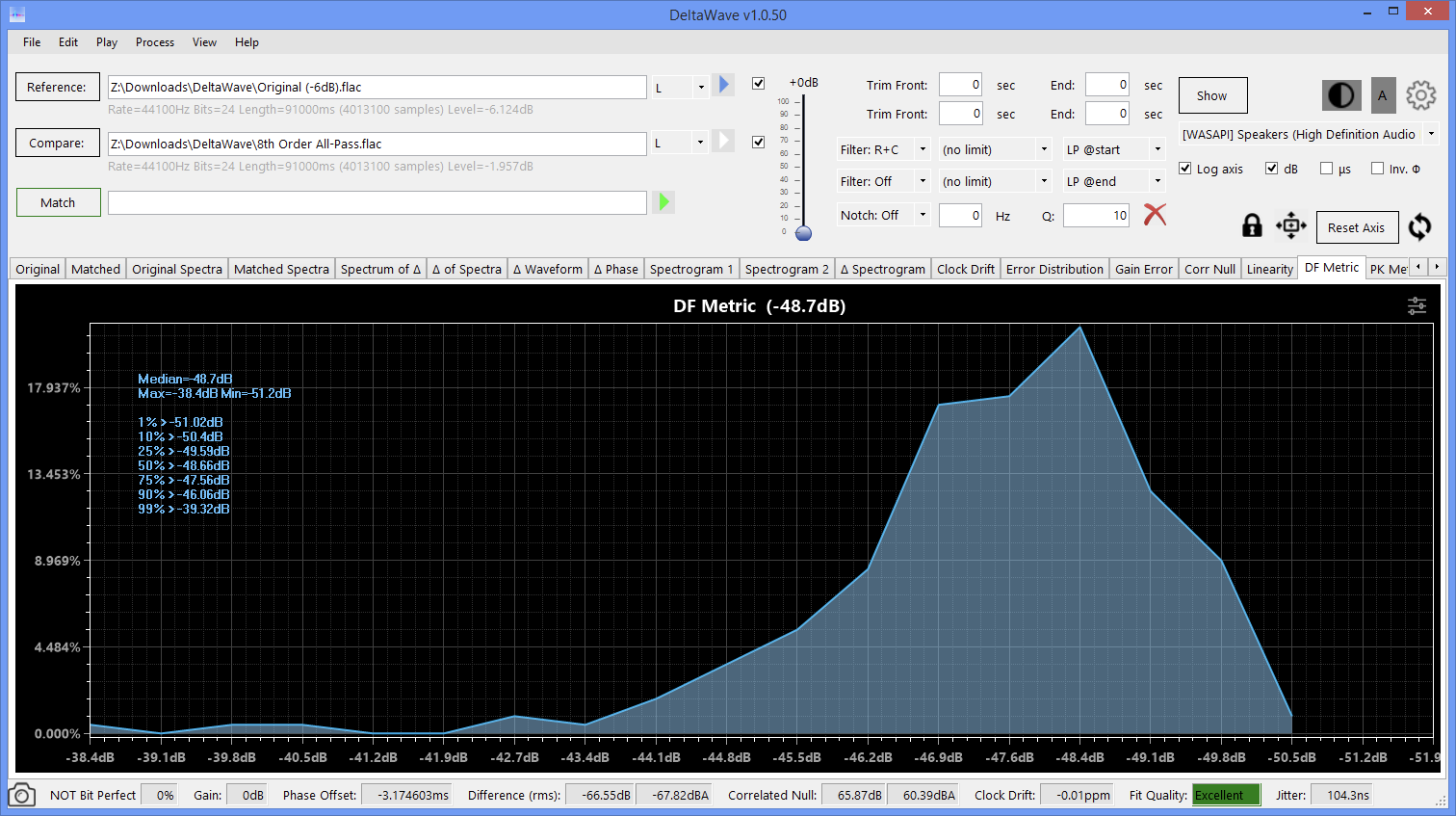Toggle the reference file enable checkbox

point(759,83)
